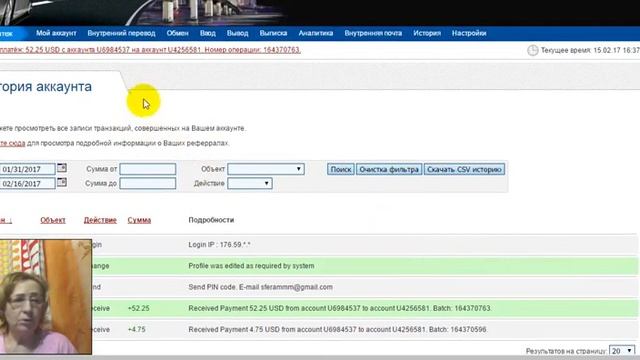Click the 'Login IP : 176.59.*.*' row text
Screen dimensions: 640x360
[x=219, y=245]
